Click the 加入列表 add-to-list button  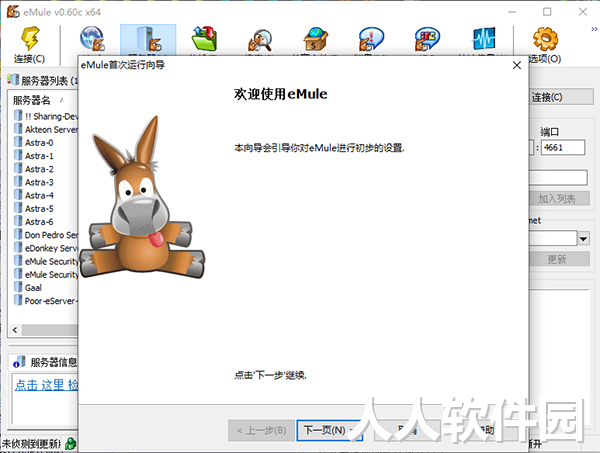click(x=559, y=199)
